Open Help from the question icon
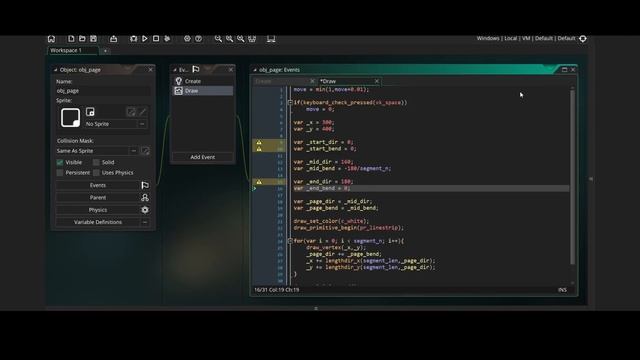 click(x=198, y=38)
